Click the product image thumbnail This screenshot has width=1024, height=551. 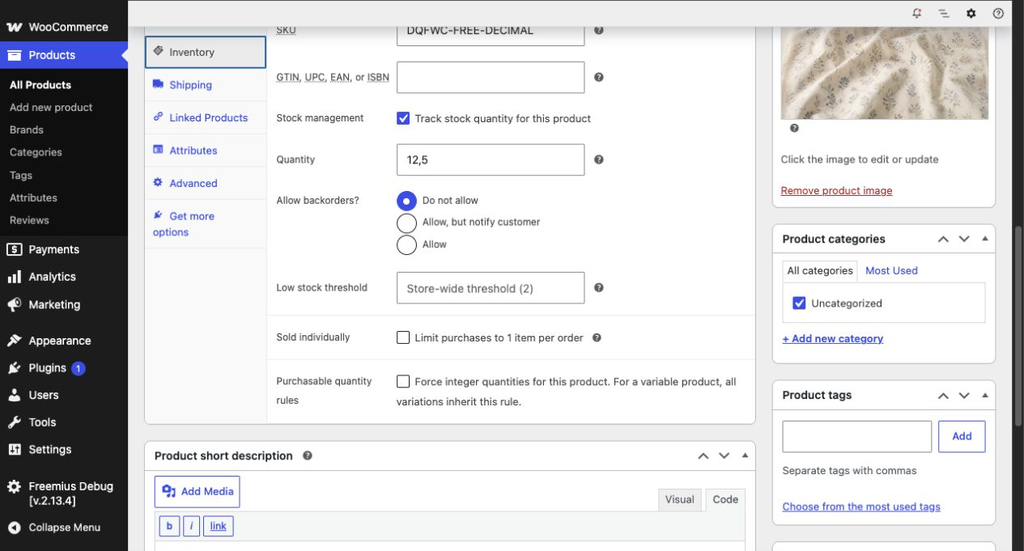pos(884,73)
